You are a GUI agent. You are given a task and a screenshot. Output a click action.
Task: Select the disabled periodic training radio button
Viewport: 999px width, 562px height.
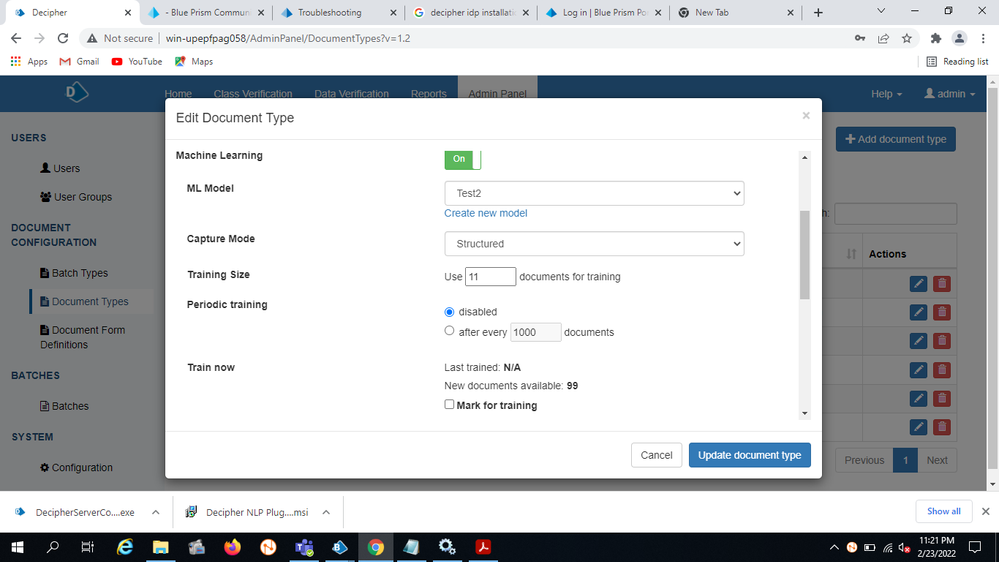[449, 312]
